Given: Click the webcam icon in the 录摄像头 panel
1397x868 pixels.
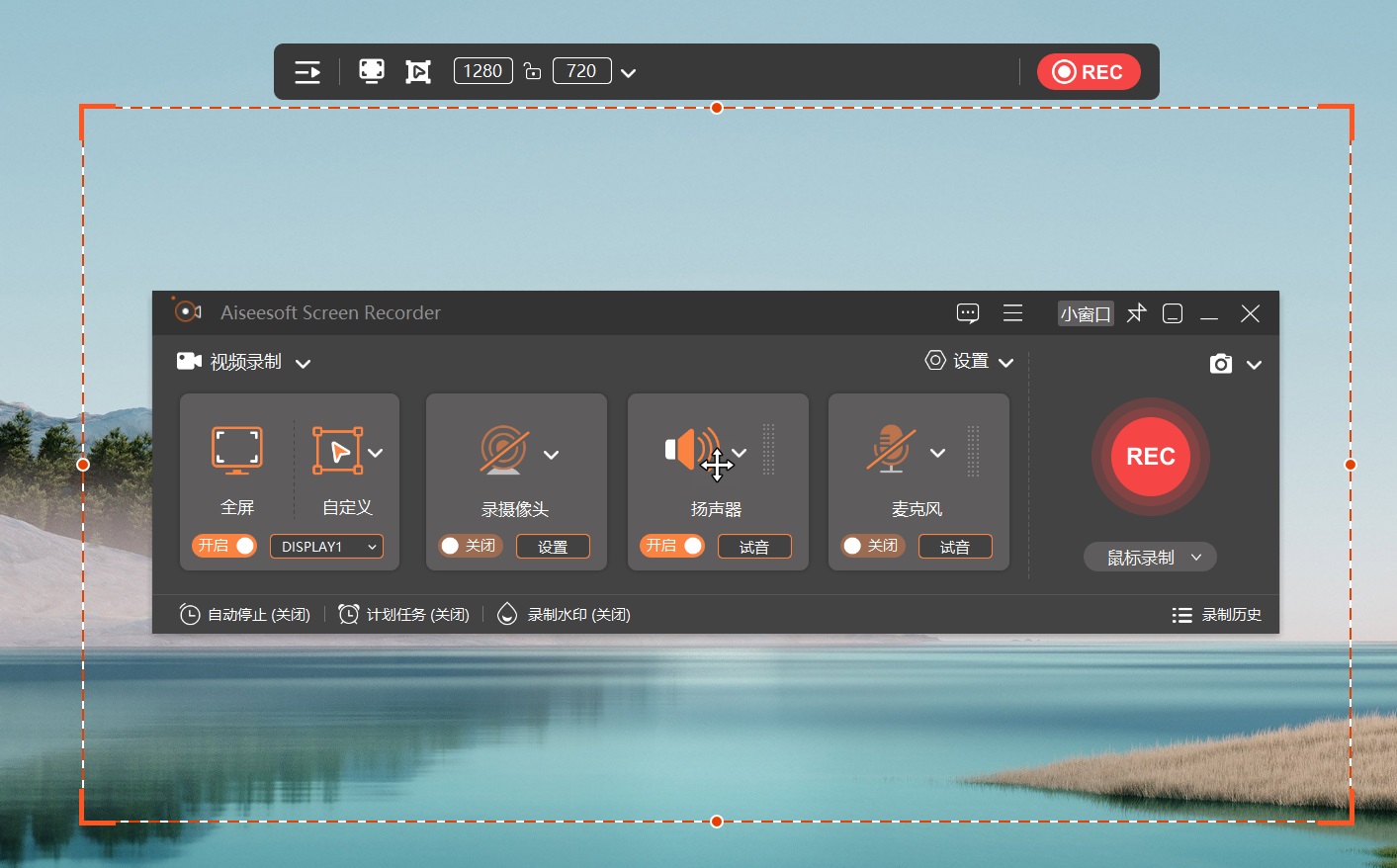Looking at the screenshot, I should click(x=504, y=447).
